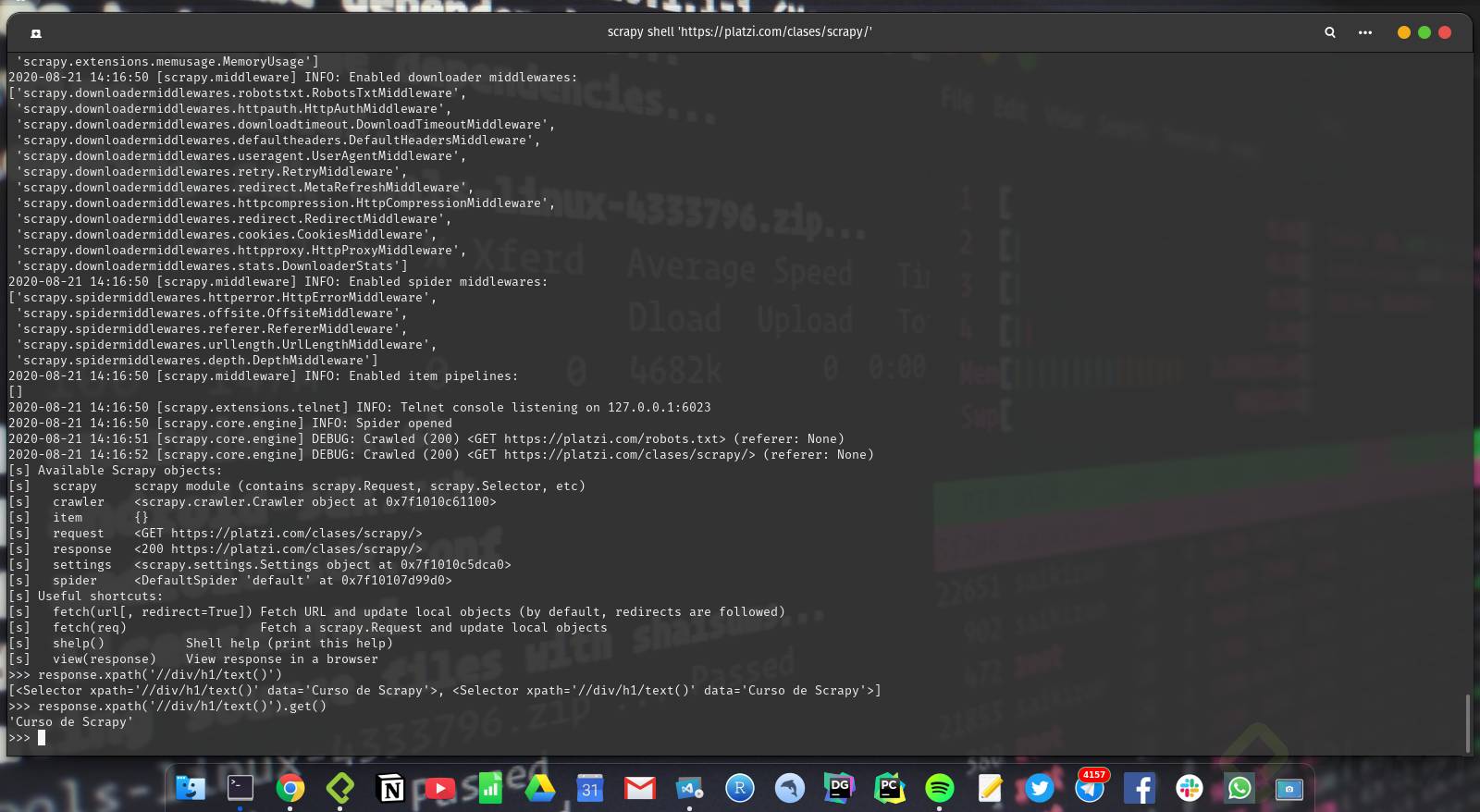Click the red close window button

pyautogui.click(x=1445, y=32)
